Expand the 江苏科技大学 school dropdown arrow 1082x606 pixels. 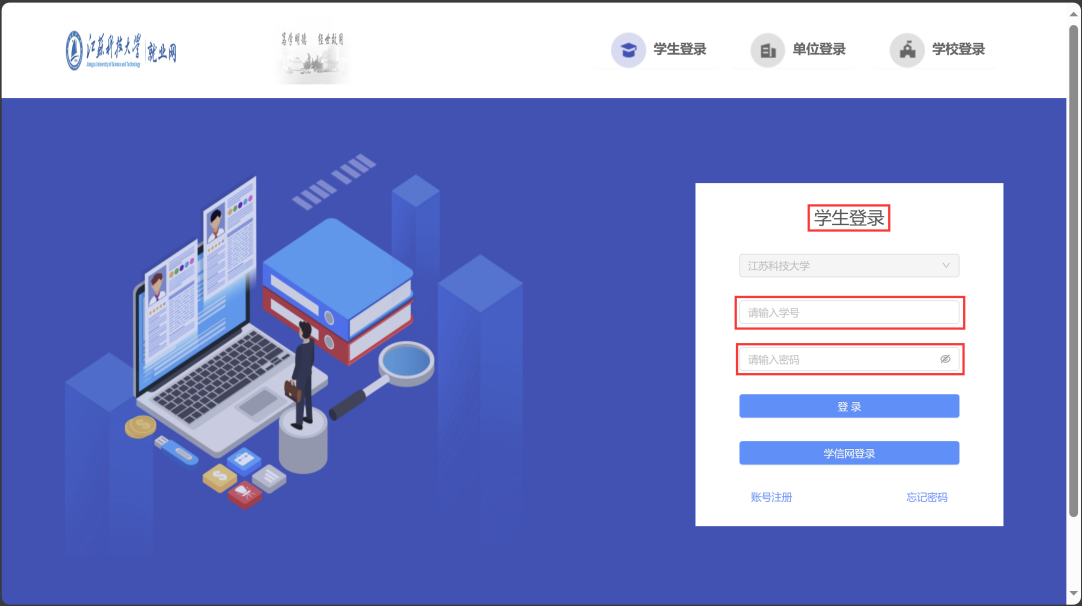[x=946, y=266]
